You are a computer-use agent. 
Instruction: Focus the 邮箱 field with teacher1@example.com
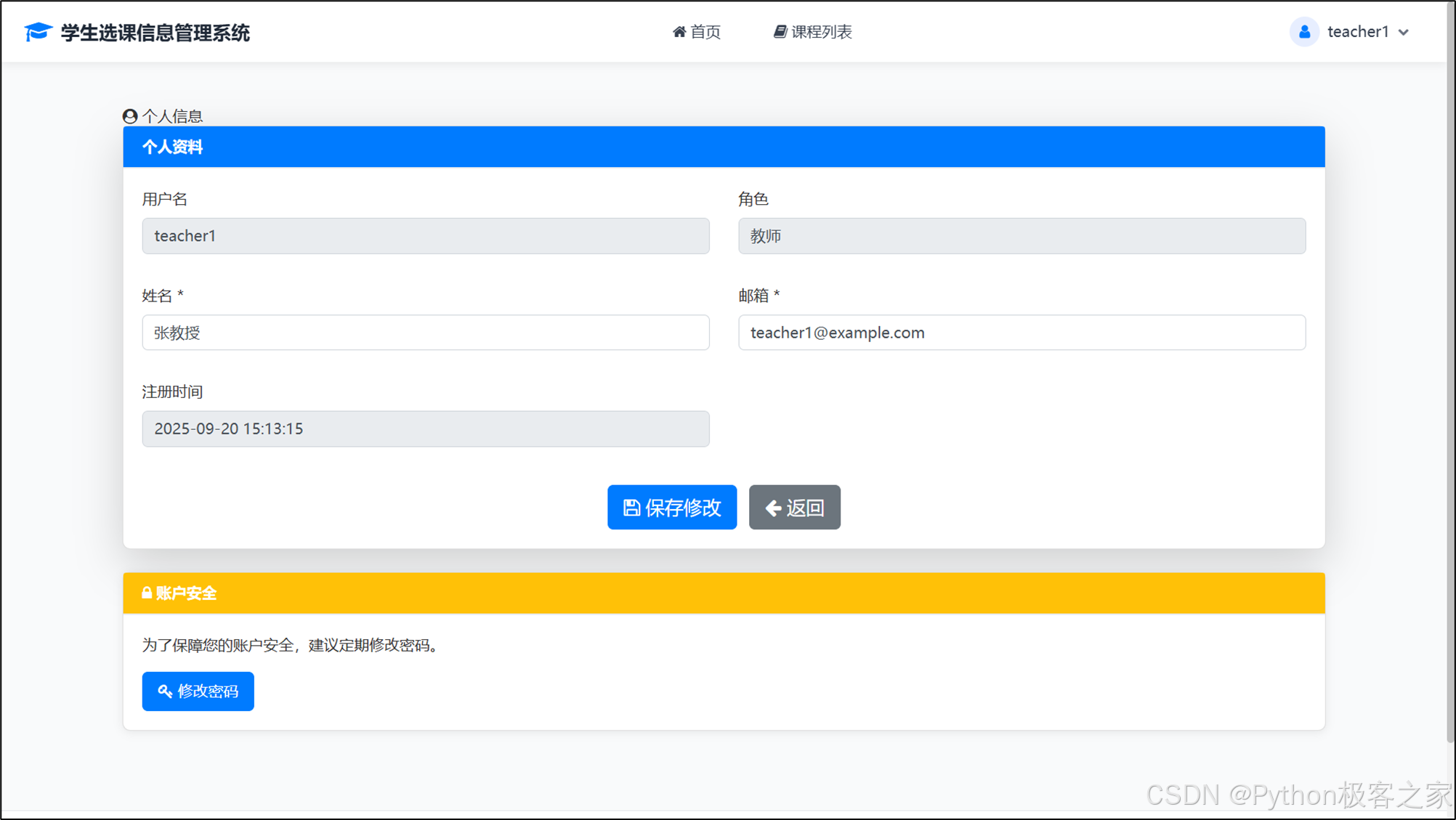coord(1021,333)
